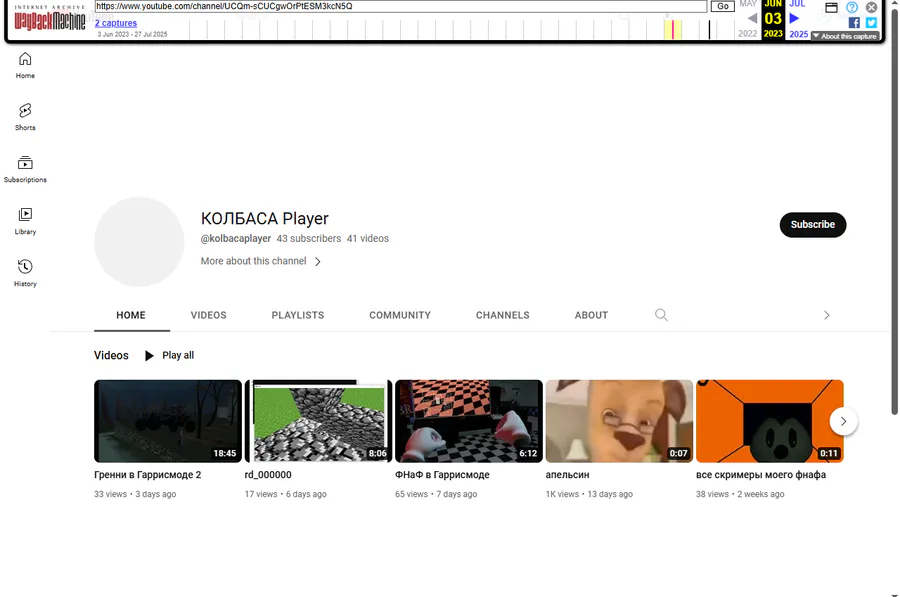Switch to the VIDEOS tab
The height and width of the screenshot is (597, 900).
[x=208, y=315]
